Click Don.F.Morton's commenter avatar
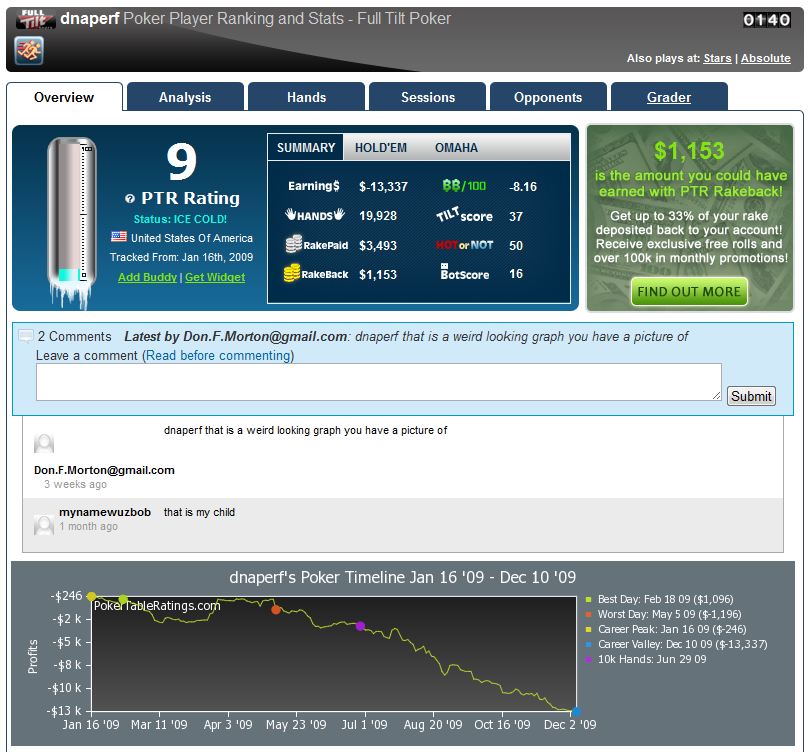The image size is (810, 752). 44,443
